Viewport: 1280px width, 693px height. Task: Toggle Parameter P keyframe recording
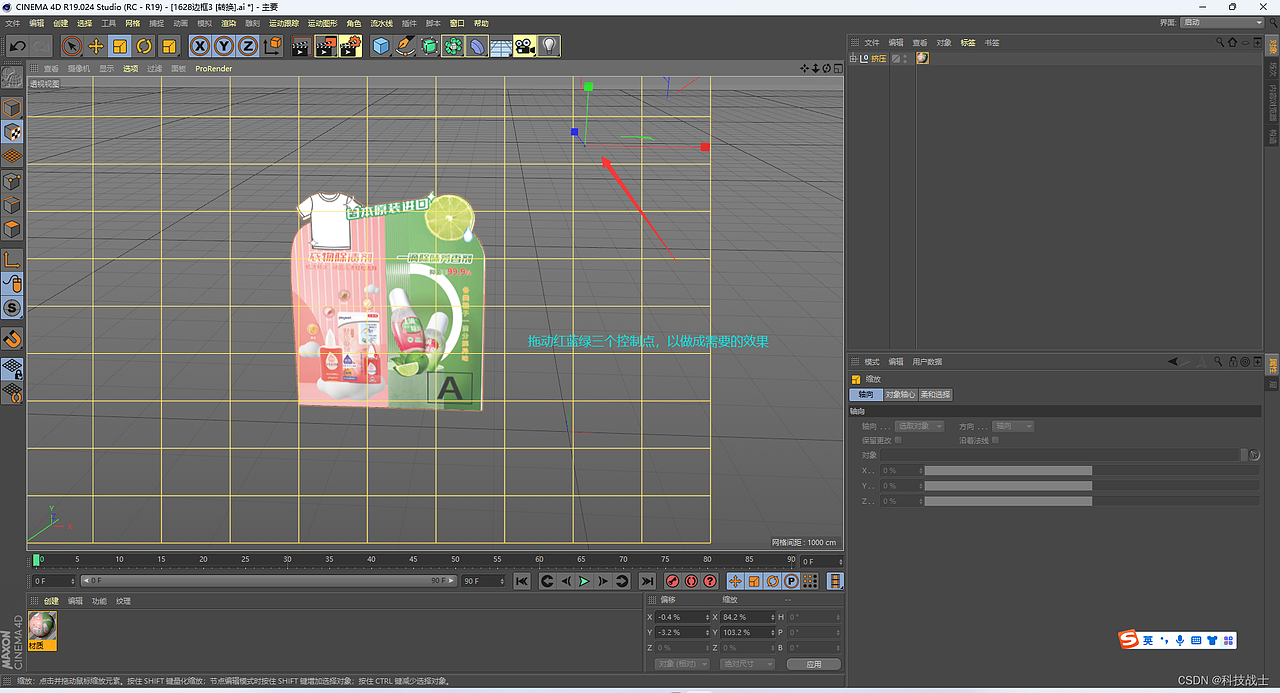[791, 581]
